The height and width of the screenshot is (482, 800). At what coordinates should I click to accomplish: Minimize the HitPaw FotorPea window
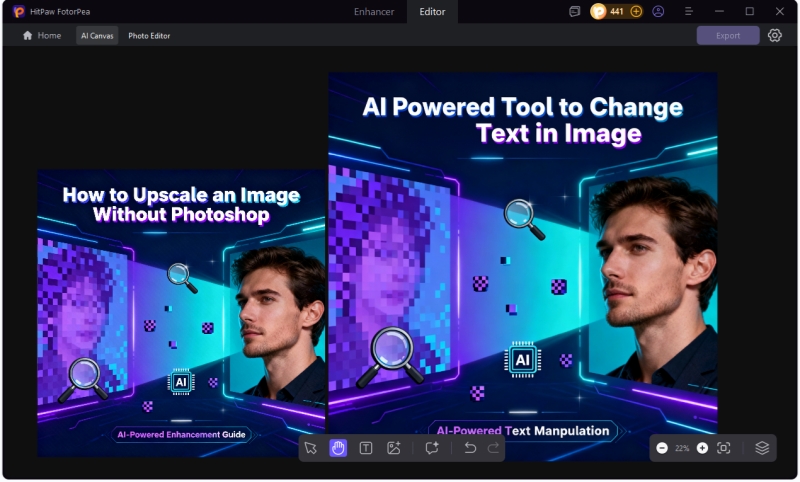click(x=719, y=11)
